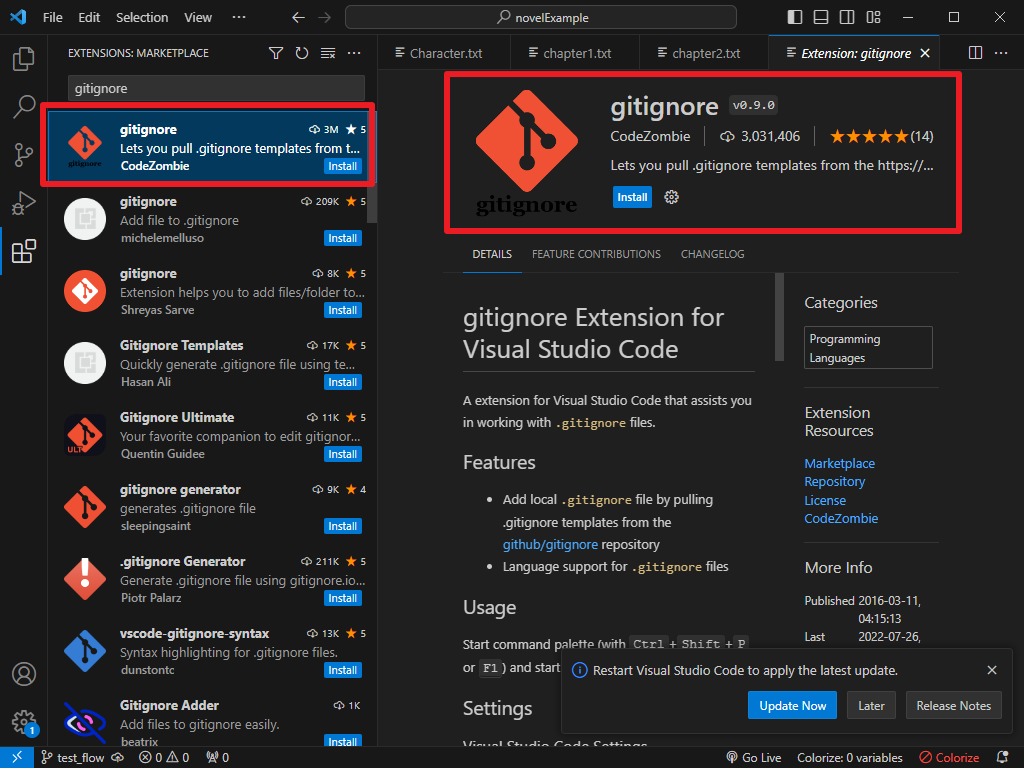1024x768 pixels.
Task: Install gitignore from the extension details page
Action: pos(632,197)
